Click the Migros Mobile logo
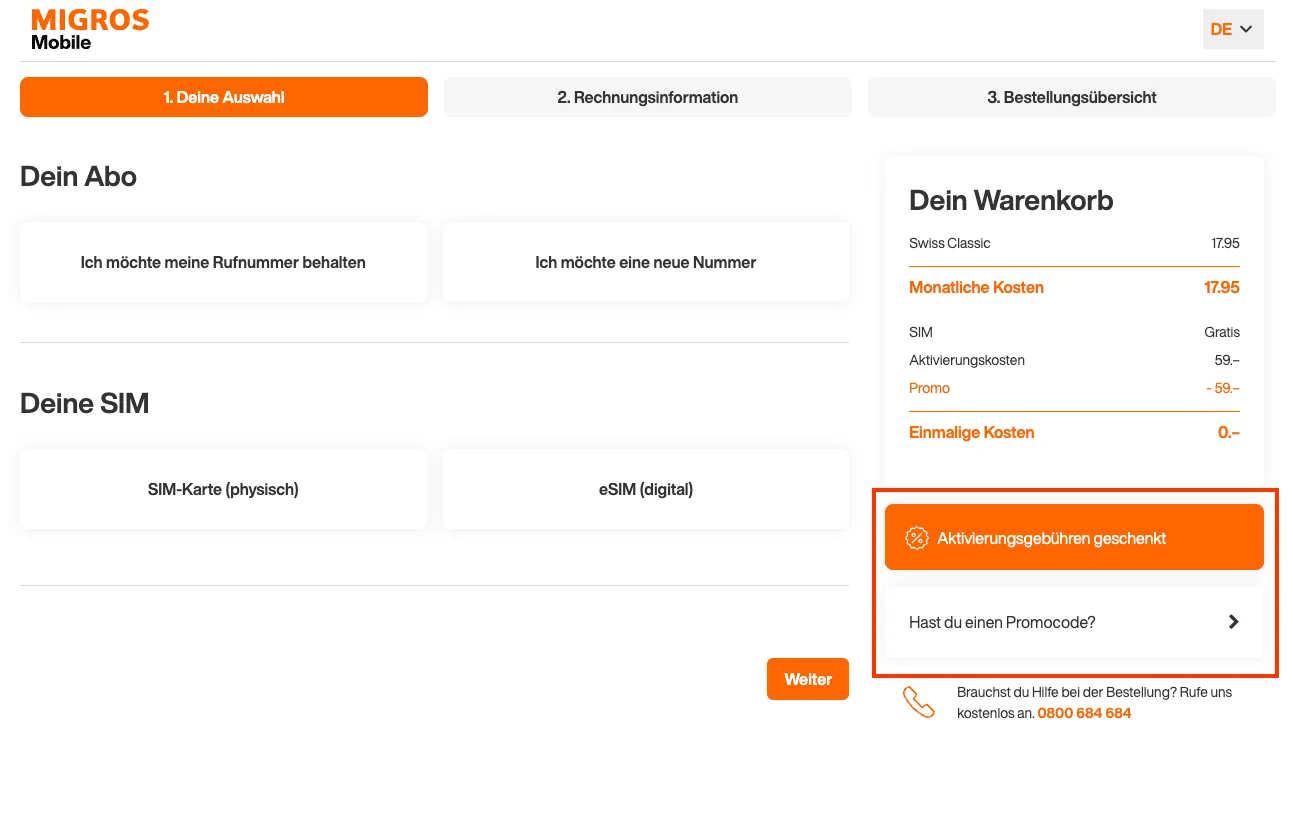1293x840 pixels. (90, 30)
